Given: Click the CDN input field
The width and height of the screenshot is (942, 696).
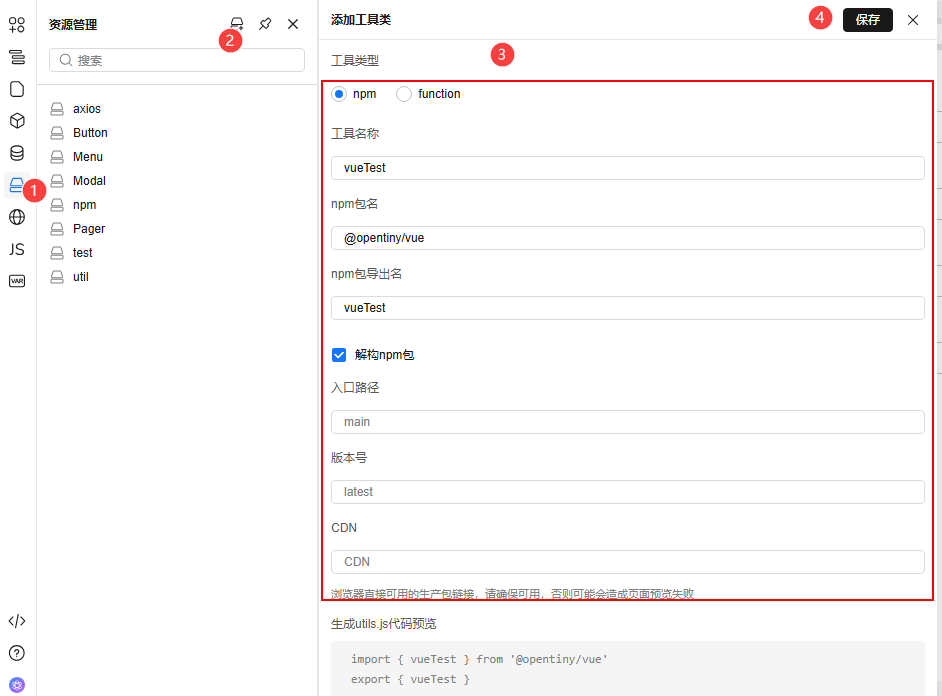Looking at the screenshot, I should click(x=628, y=561).
